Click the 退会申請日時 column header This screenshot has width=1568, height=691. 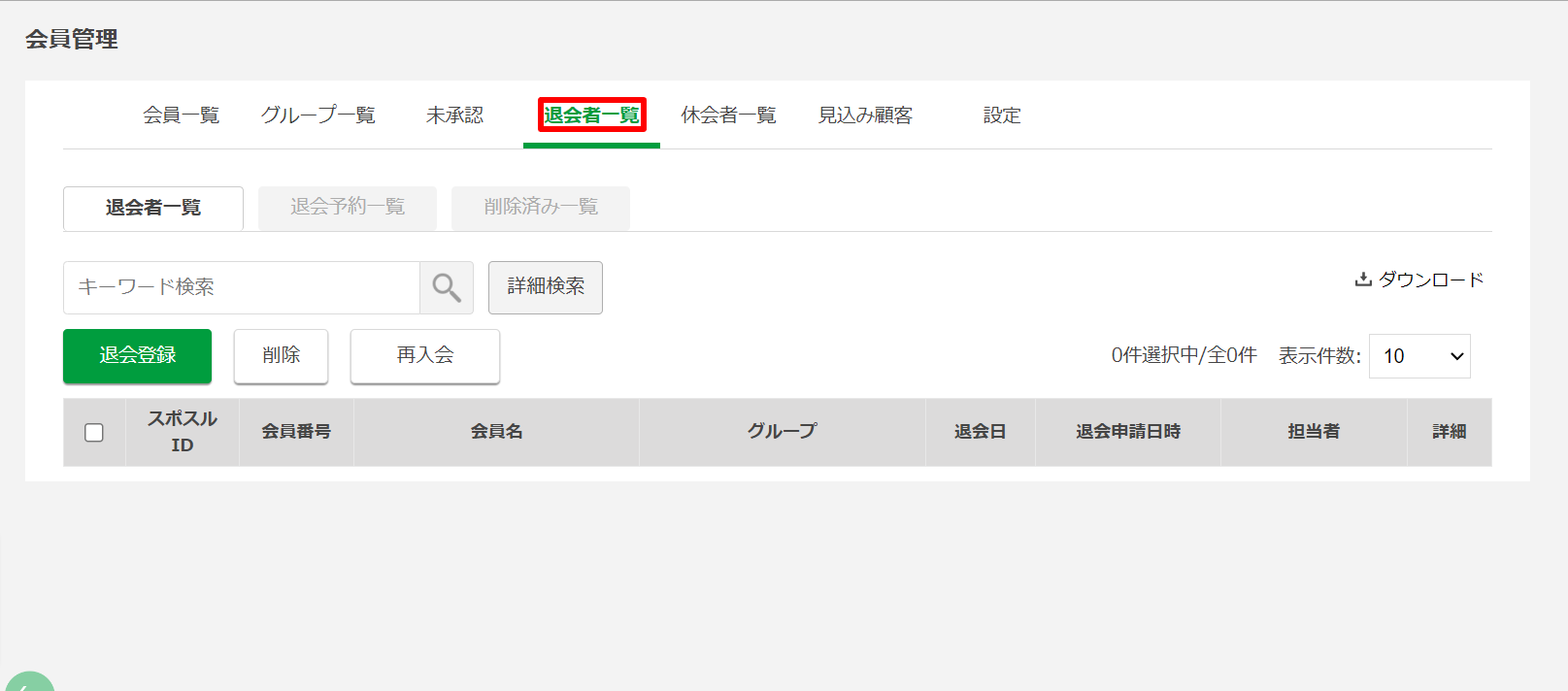pos(1128,432)
